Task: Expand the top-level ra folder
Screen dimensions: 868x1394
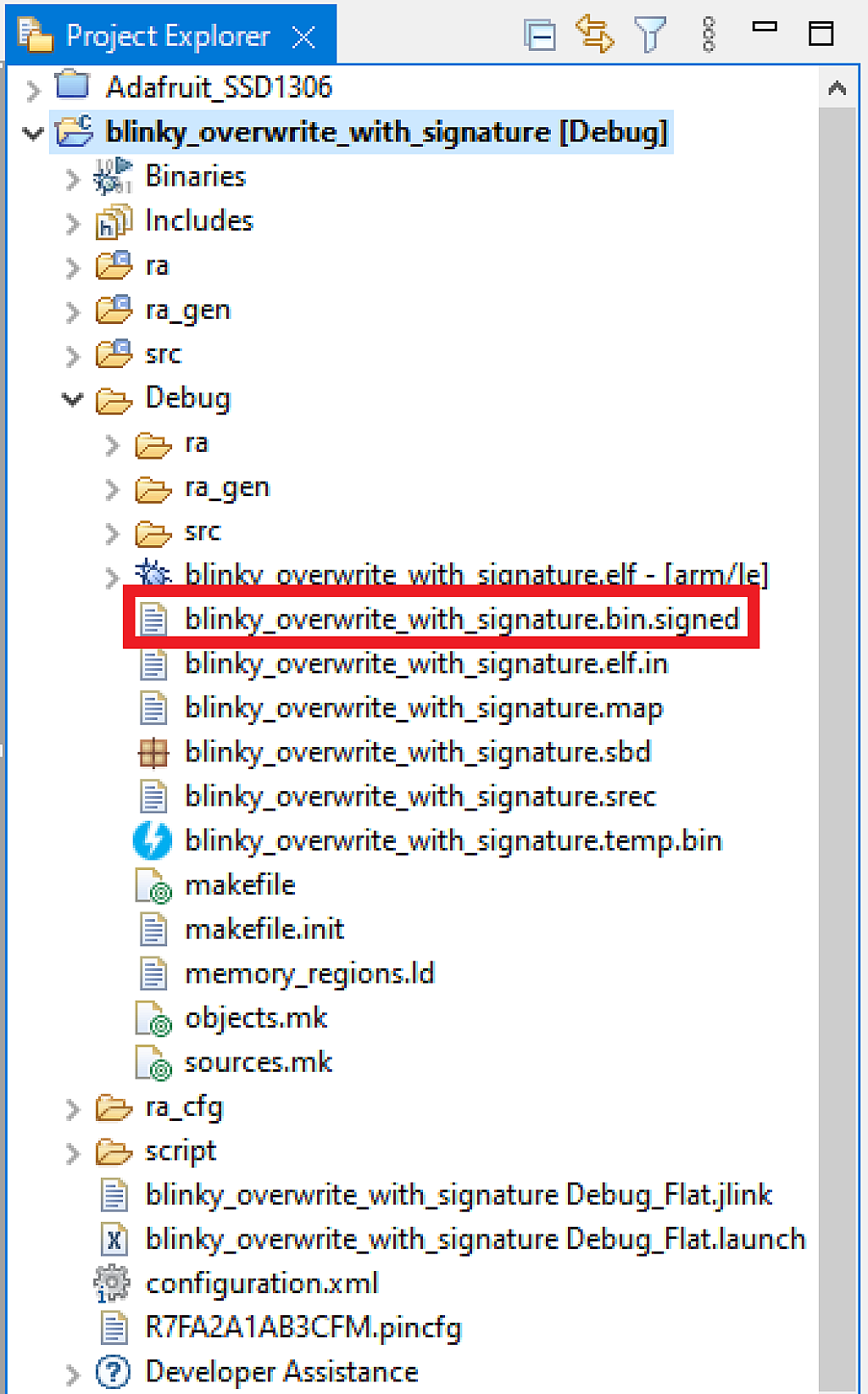Action: click(x=73, y=267)
